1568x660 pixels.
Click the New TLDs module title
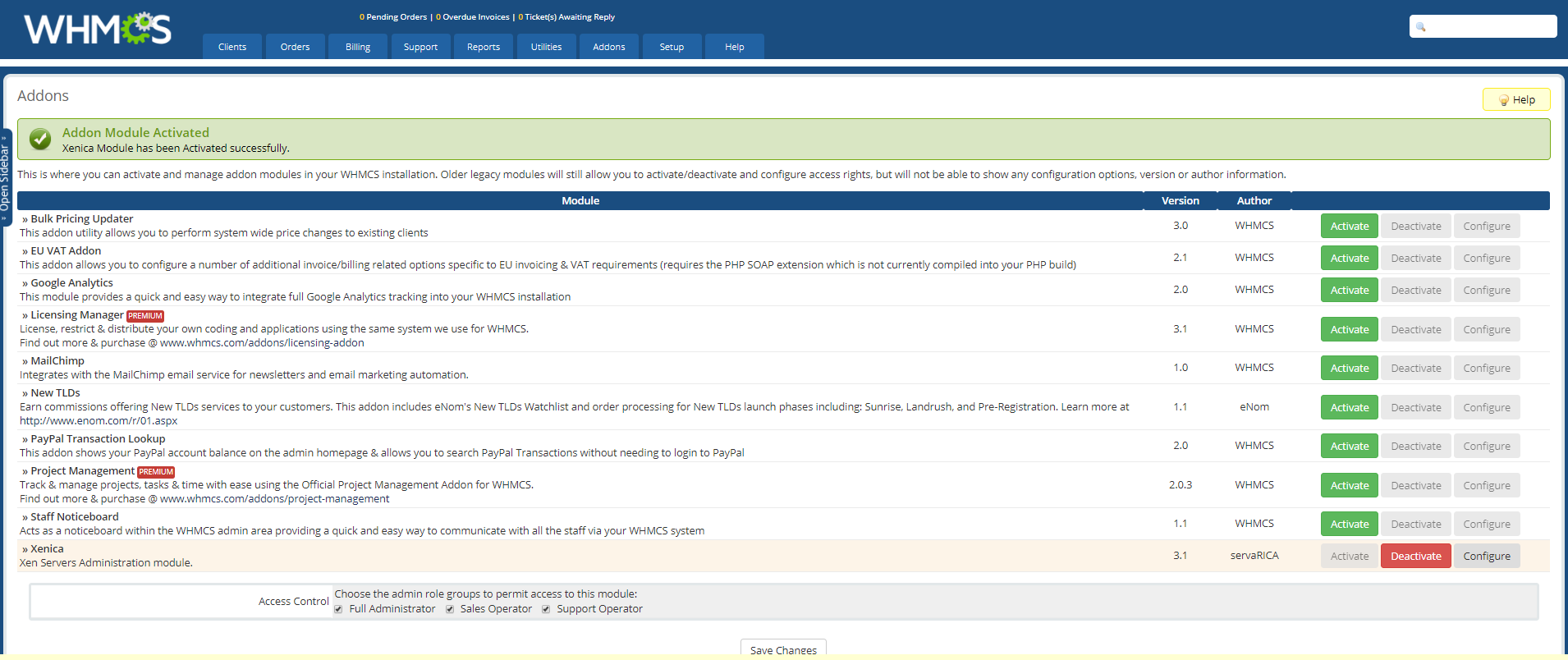click(55, 393)
